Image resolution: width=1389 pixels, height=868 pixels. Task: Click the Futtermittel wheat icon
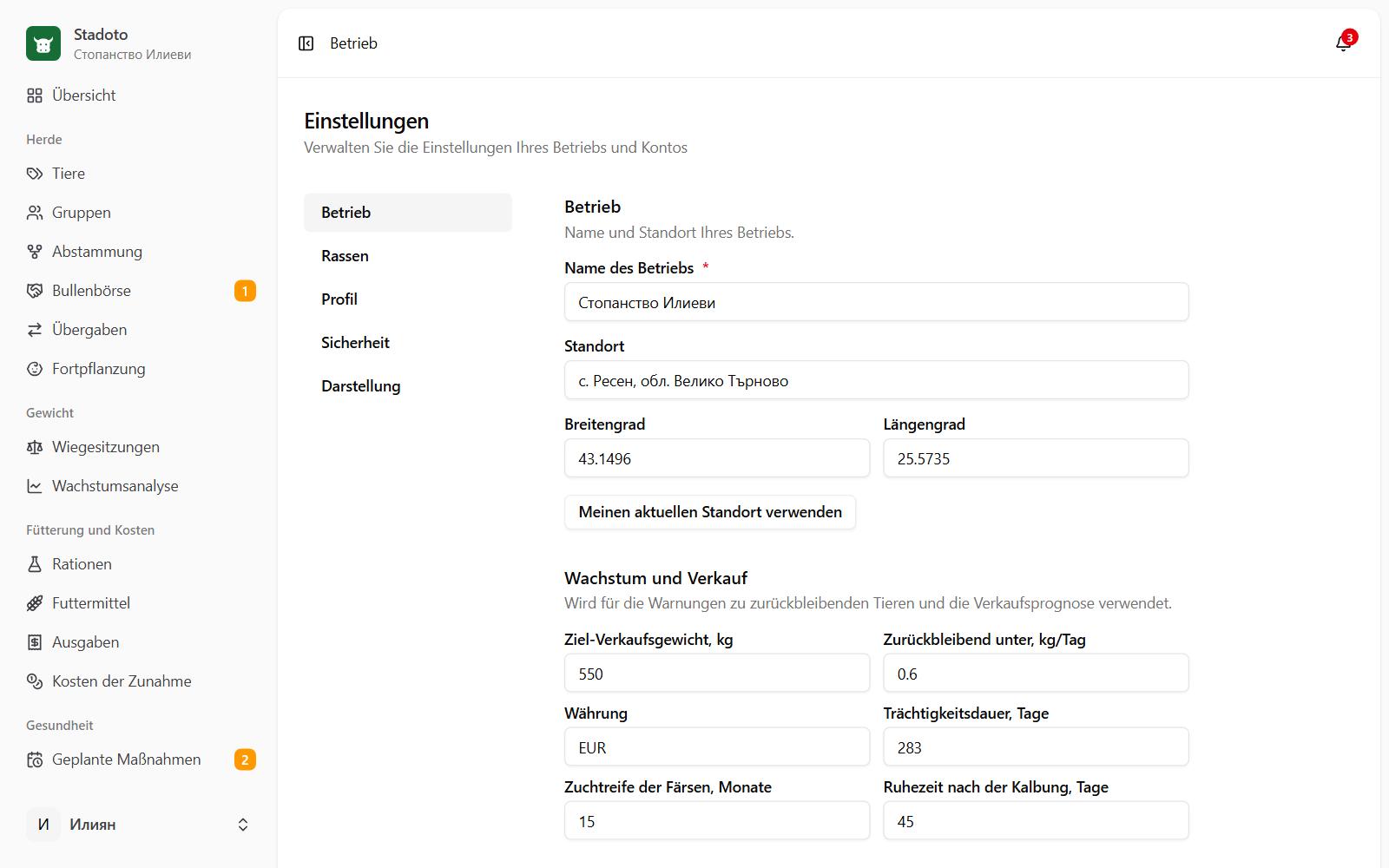35,603
